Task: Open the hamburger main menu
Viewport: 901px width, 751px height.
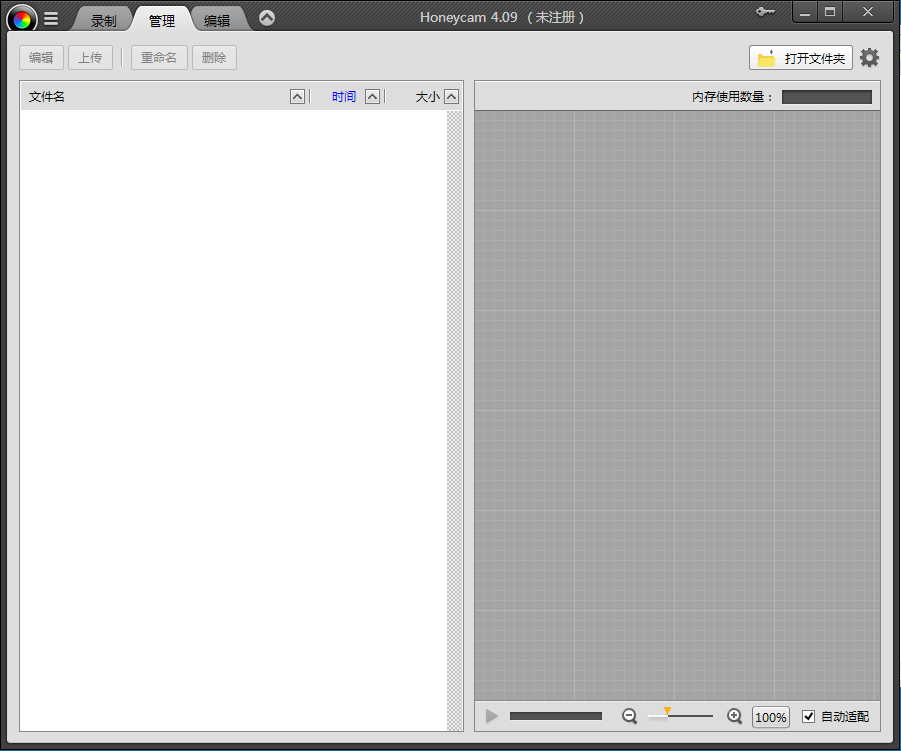Action: 51,18
